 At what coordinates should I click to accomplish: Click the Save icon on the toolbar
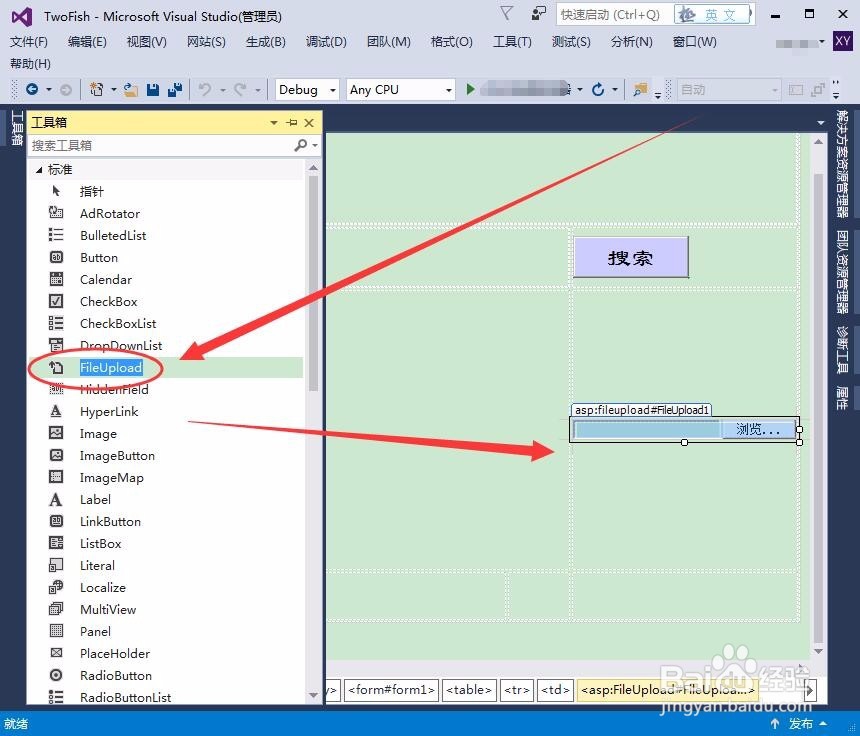pyautogui.click(x=152, y=89)
